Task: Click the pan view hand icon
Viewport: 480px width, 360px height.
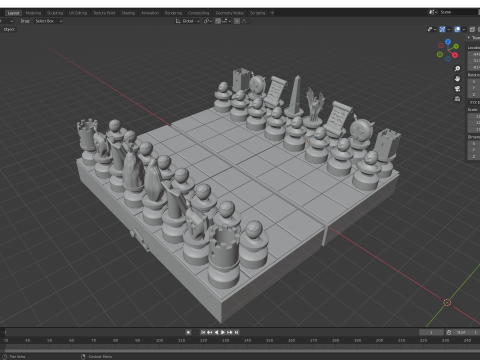Action: click(457, 79)
